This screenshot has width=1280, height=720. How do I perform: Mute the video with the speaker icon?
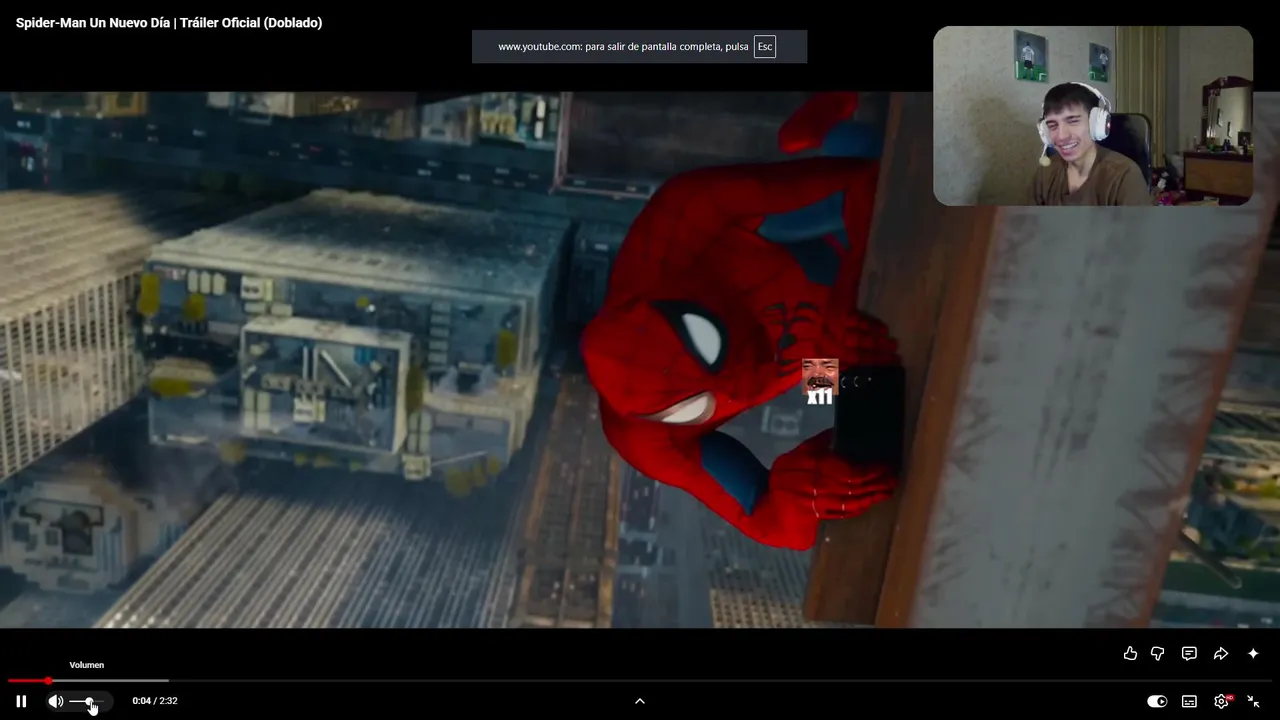click(x=56, y=701)
